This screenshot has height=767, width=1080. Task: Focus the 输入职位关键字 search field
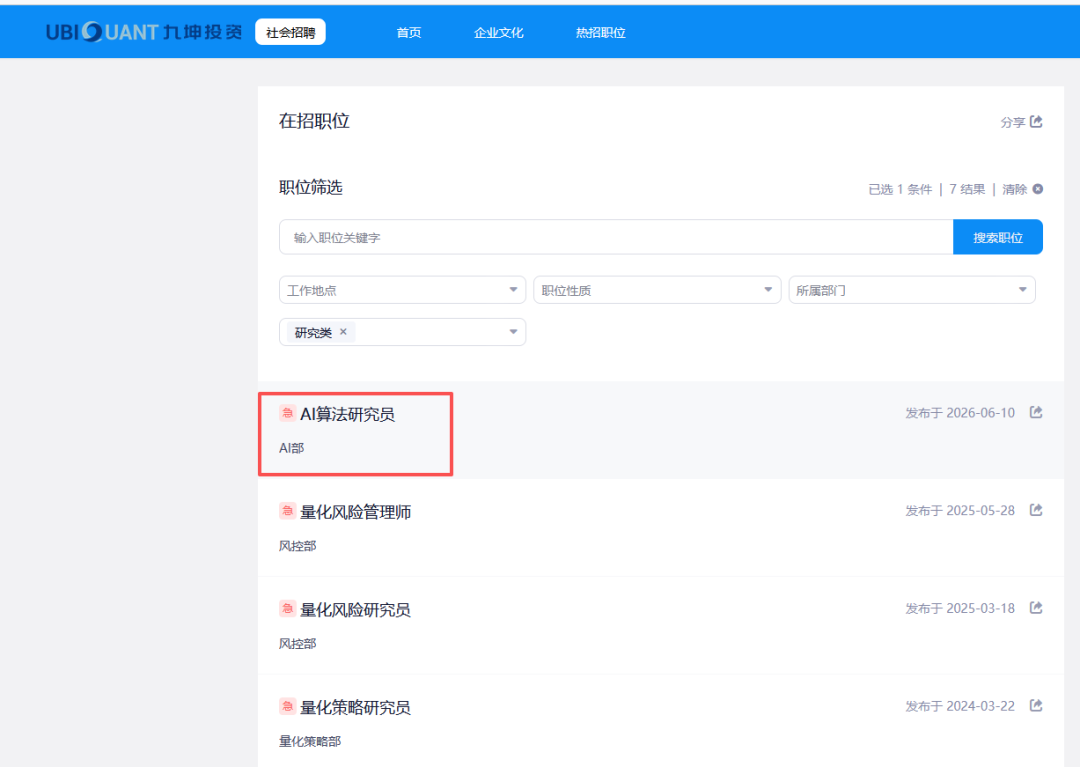point(616,238)
